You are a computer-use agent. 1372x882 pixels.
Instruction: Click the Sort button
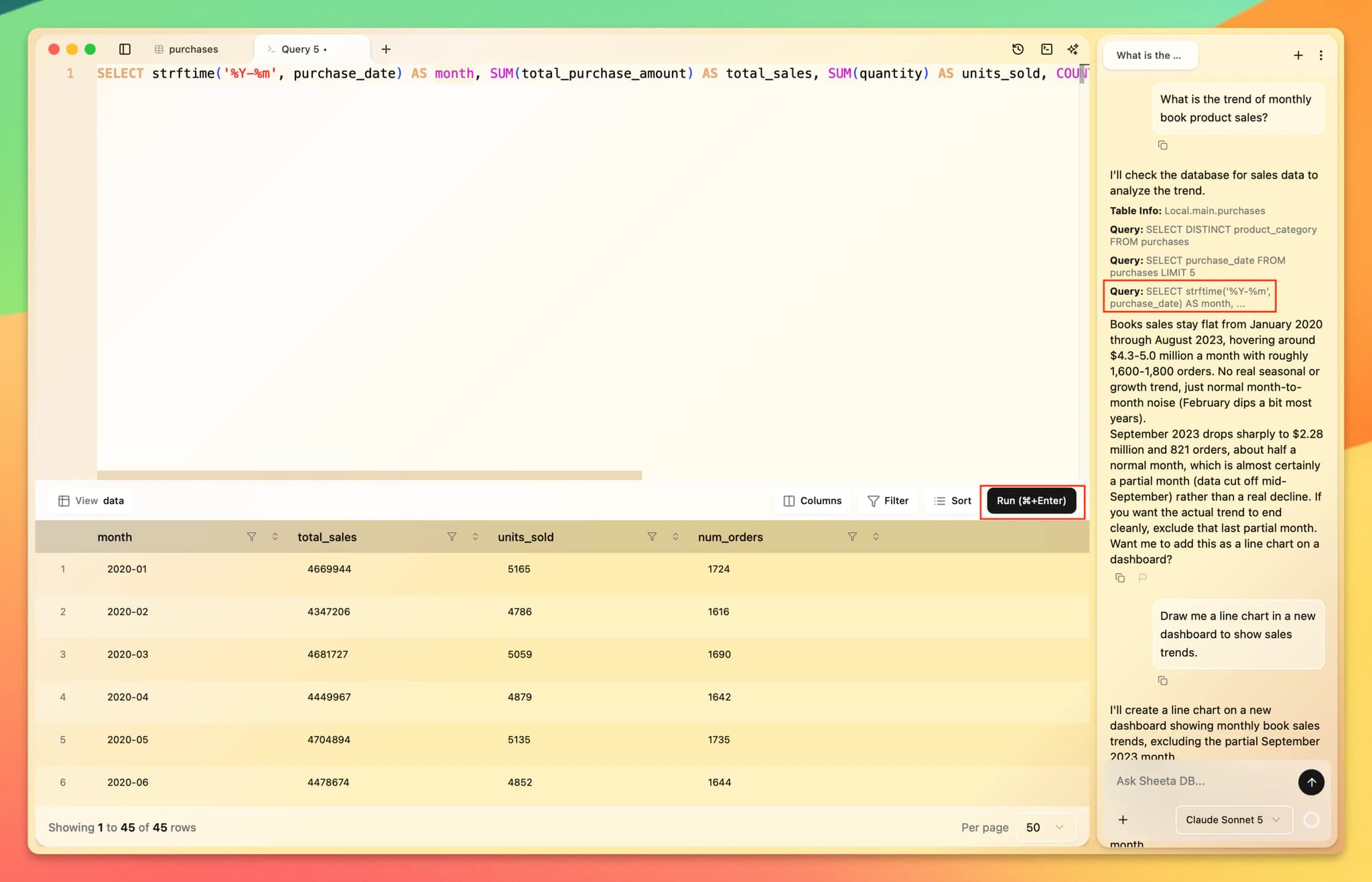coord(953,501)
